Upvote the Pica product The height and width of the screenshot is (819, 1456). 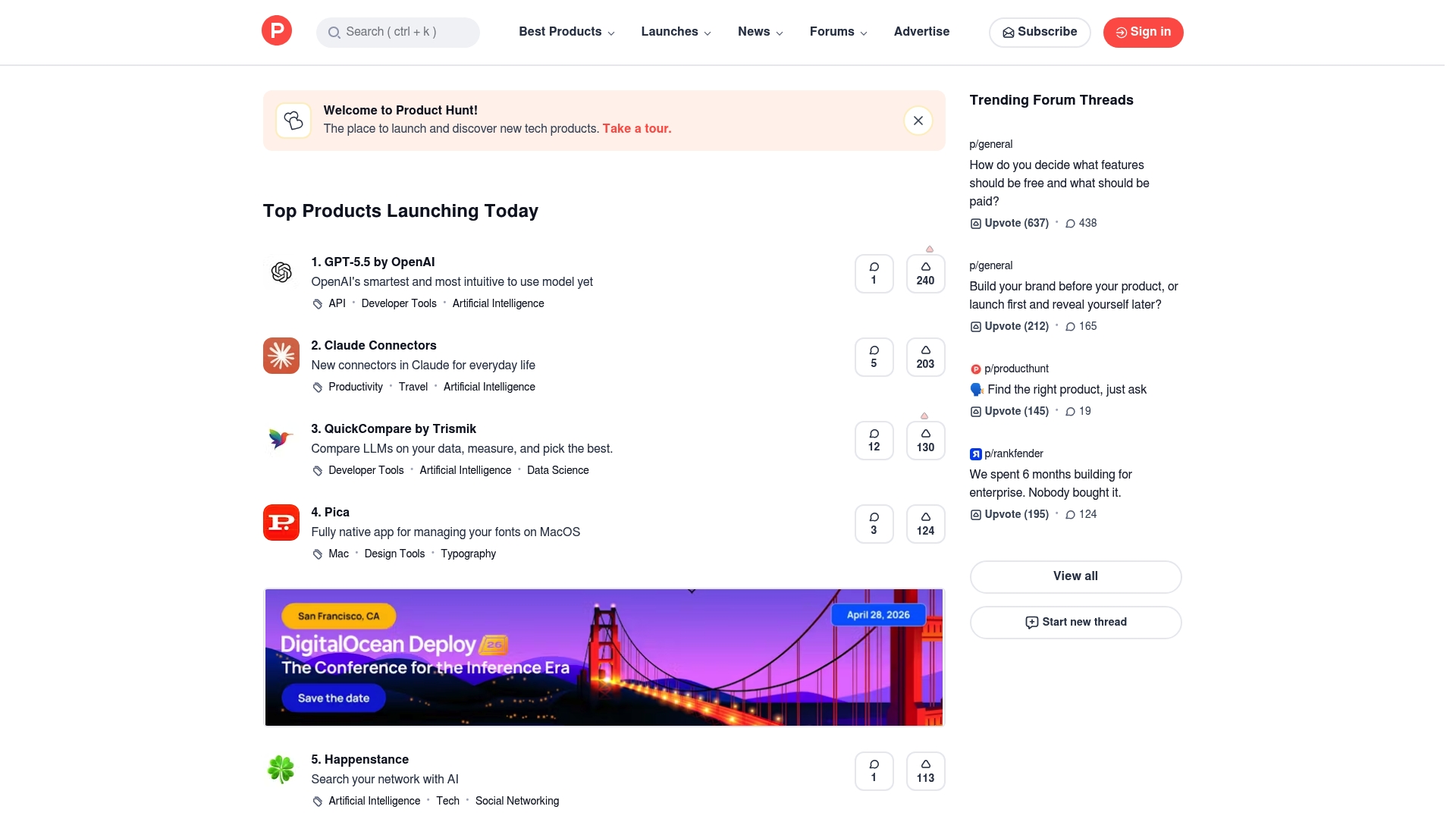[925, 524]
